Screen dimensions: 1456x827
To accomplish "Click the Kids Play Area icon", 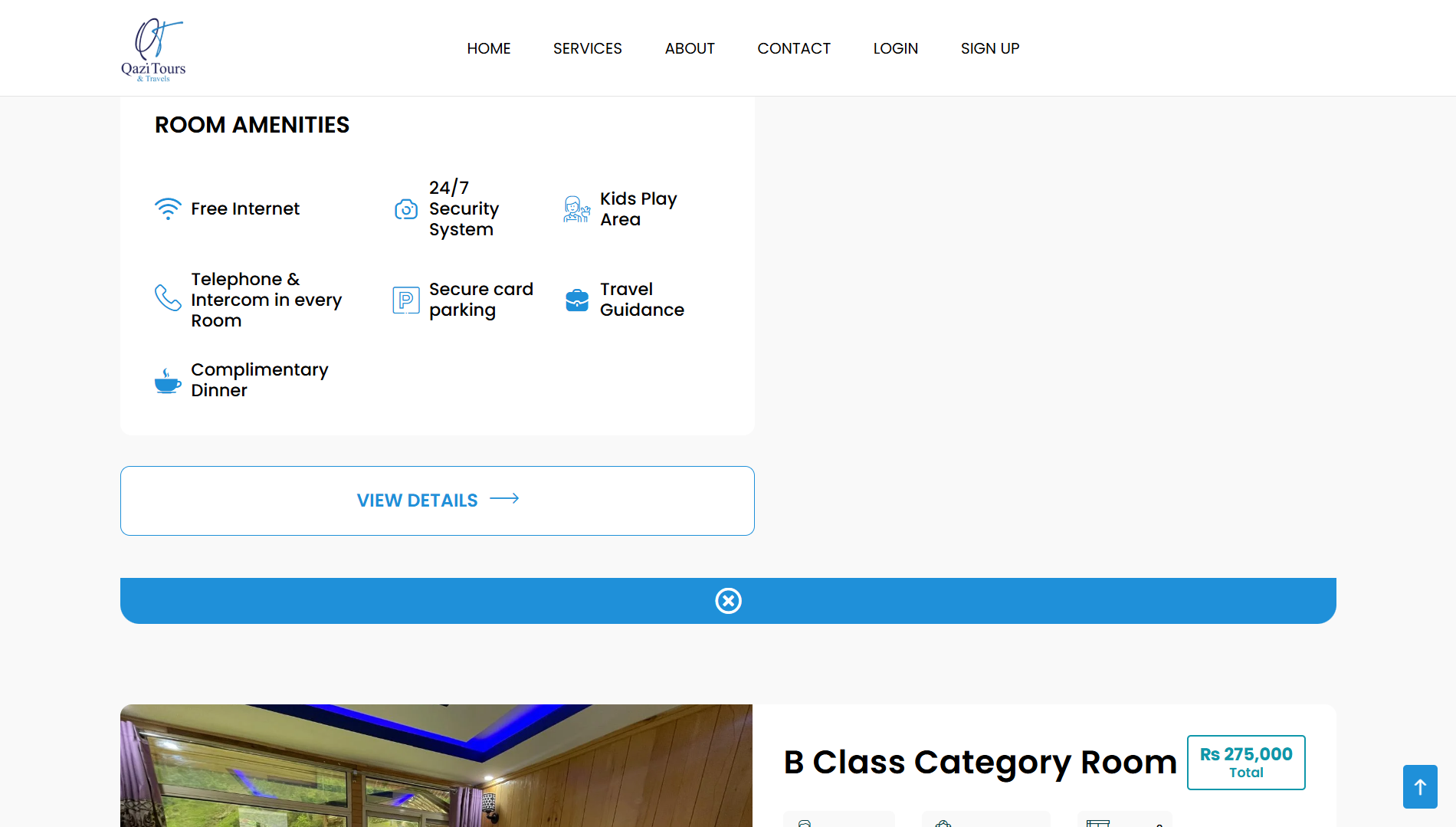I will [577, 208].
